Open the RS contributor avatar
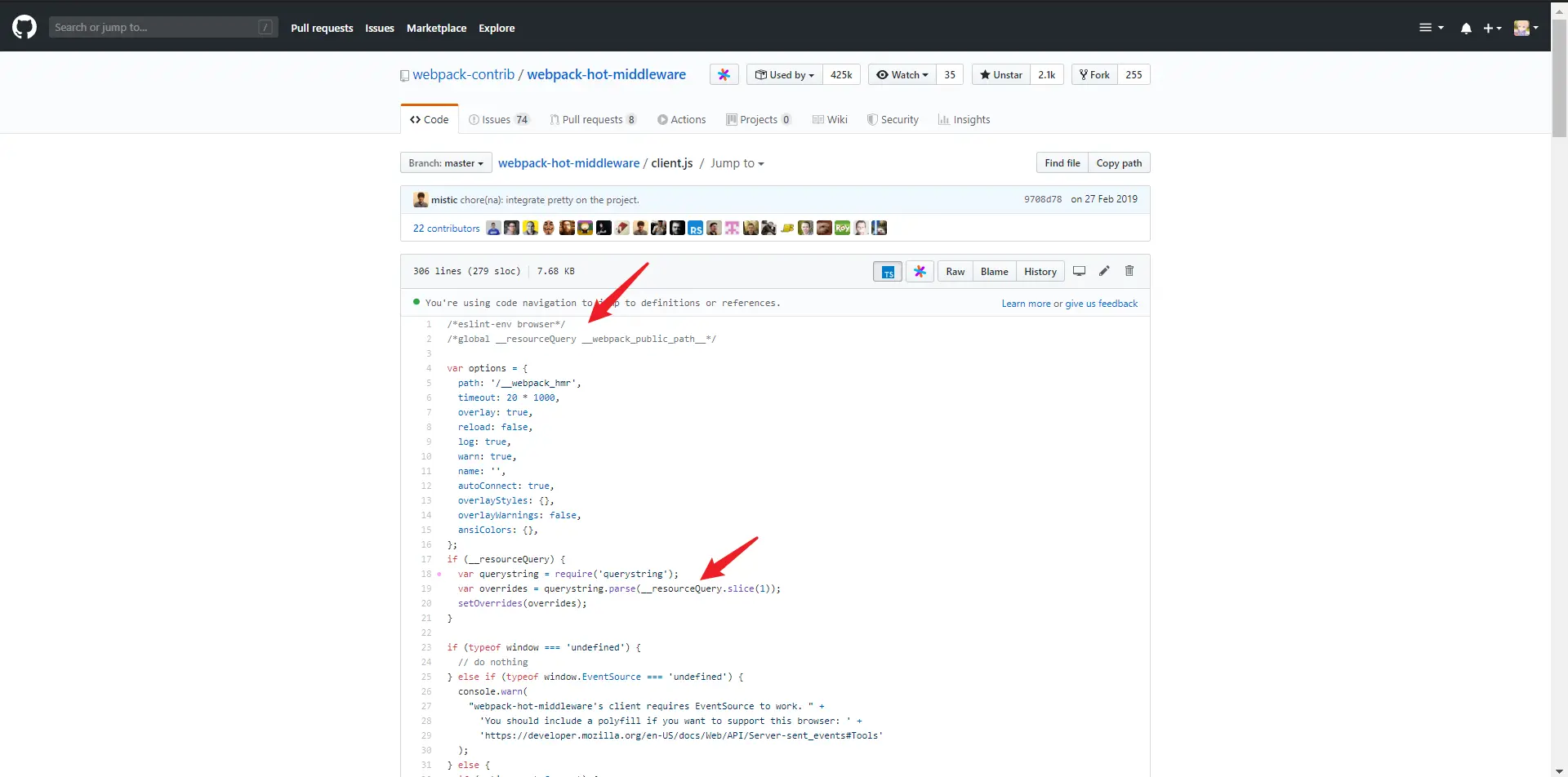This screenshot has height=777, width=1568. (695, 228)
